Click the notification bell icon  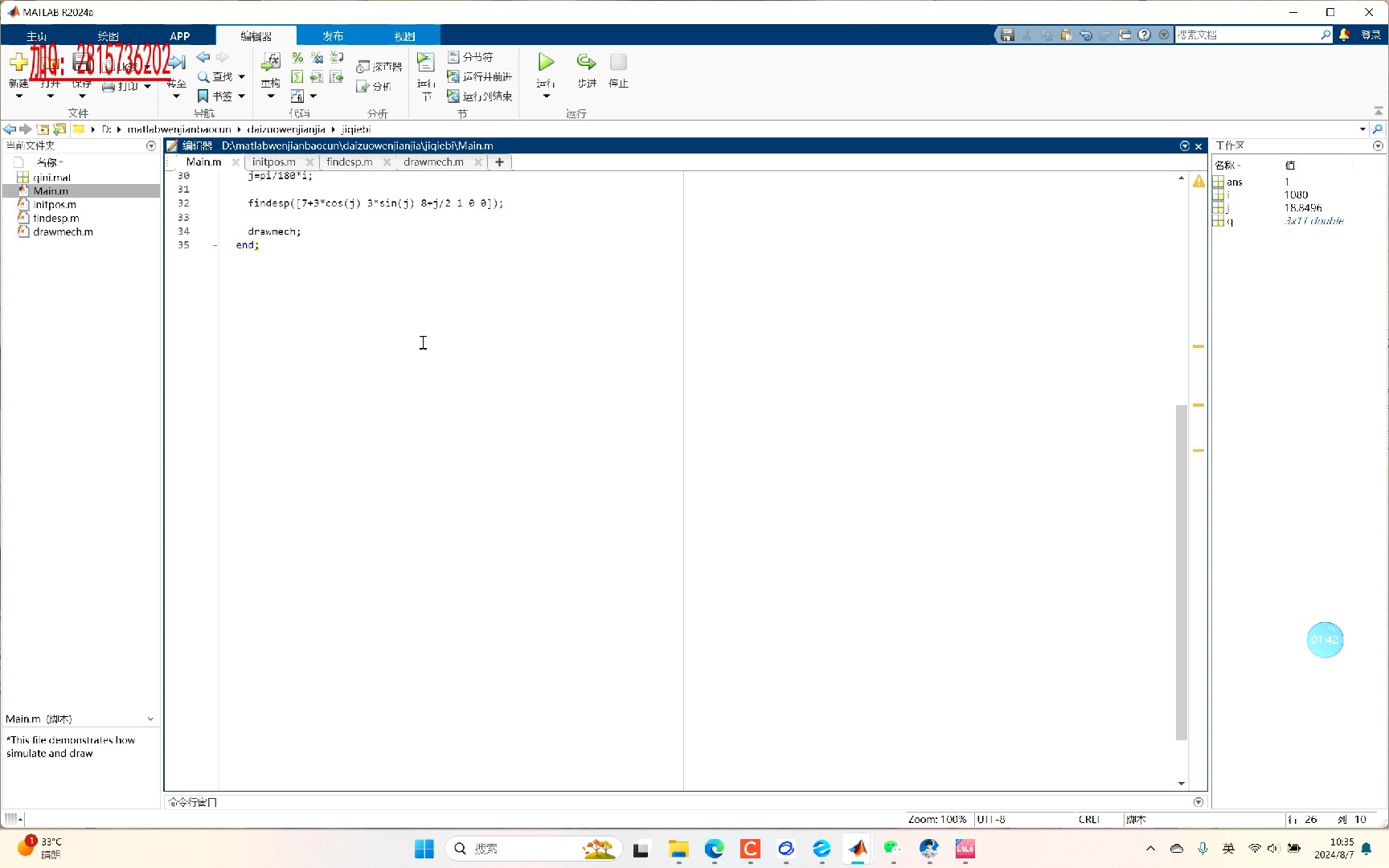tap(1344, 35)
